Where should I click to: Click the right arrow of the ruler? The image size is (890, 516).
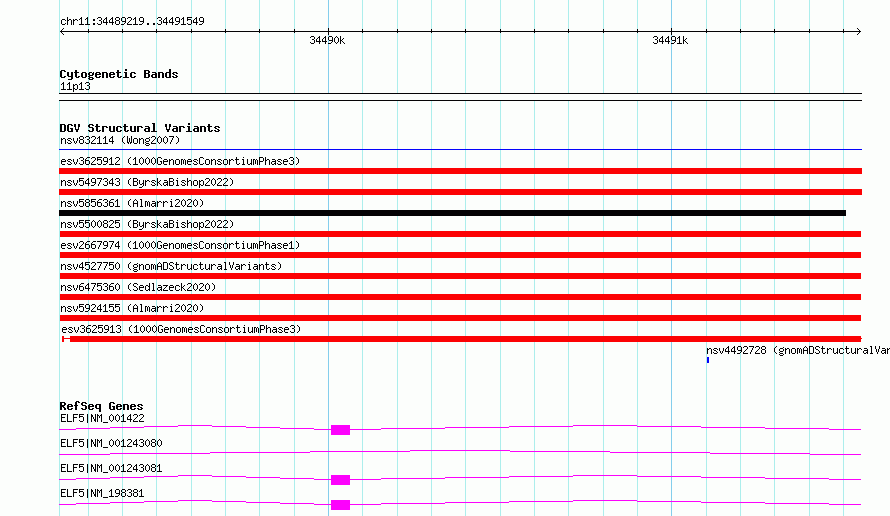(x=858, y=32)
